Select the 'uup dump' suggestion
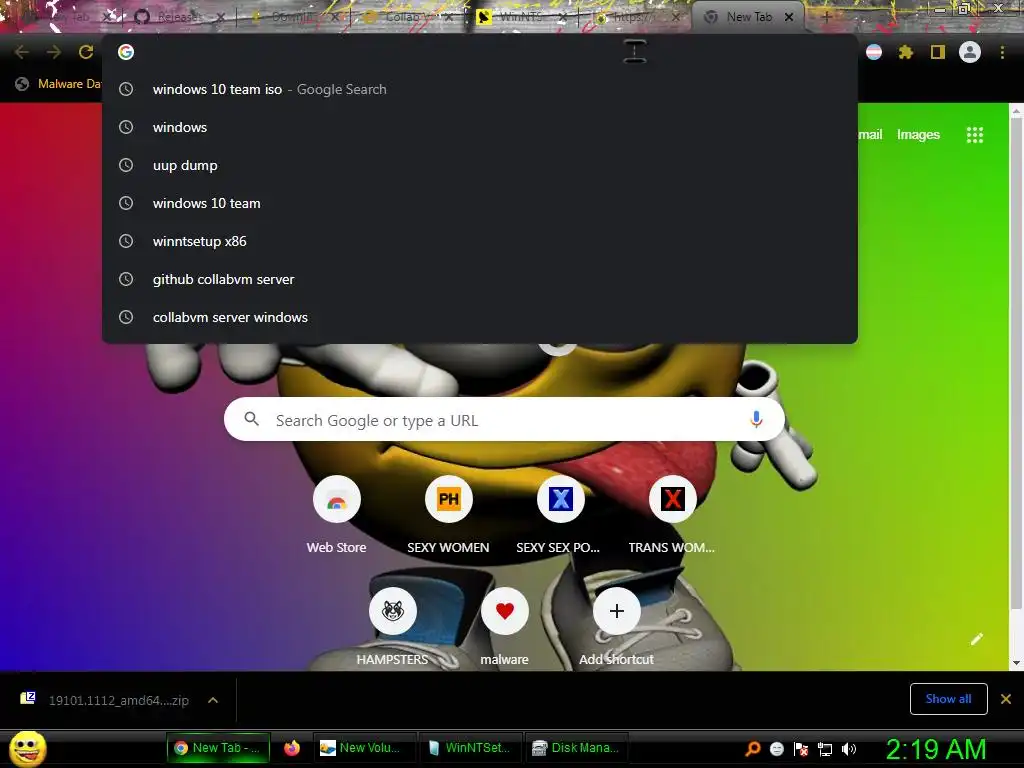The height and width of the screenshot is (768, 1024). click(480, 165)
